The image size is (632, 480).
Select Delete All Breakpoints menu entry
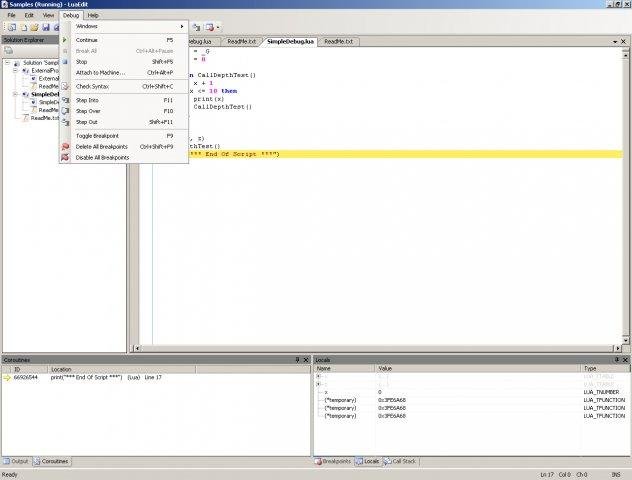[125, 147]
